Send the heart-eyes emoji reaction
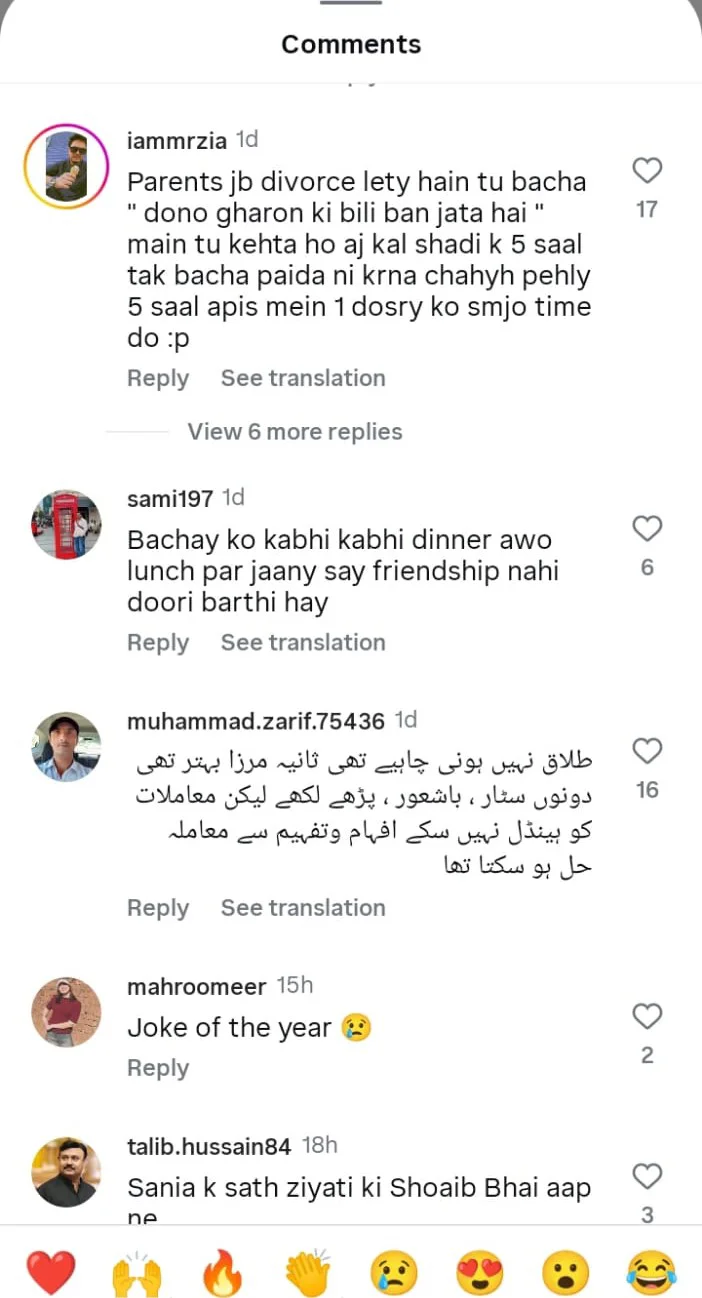Screen dimensions: 702x1298 [x=480, y=1273]
